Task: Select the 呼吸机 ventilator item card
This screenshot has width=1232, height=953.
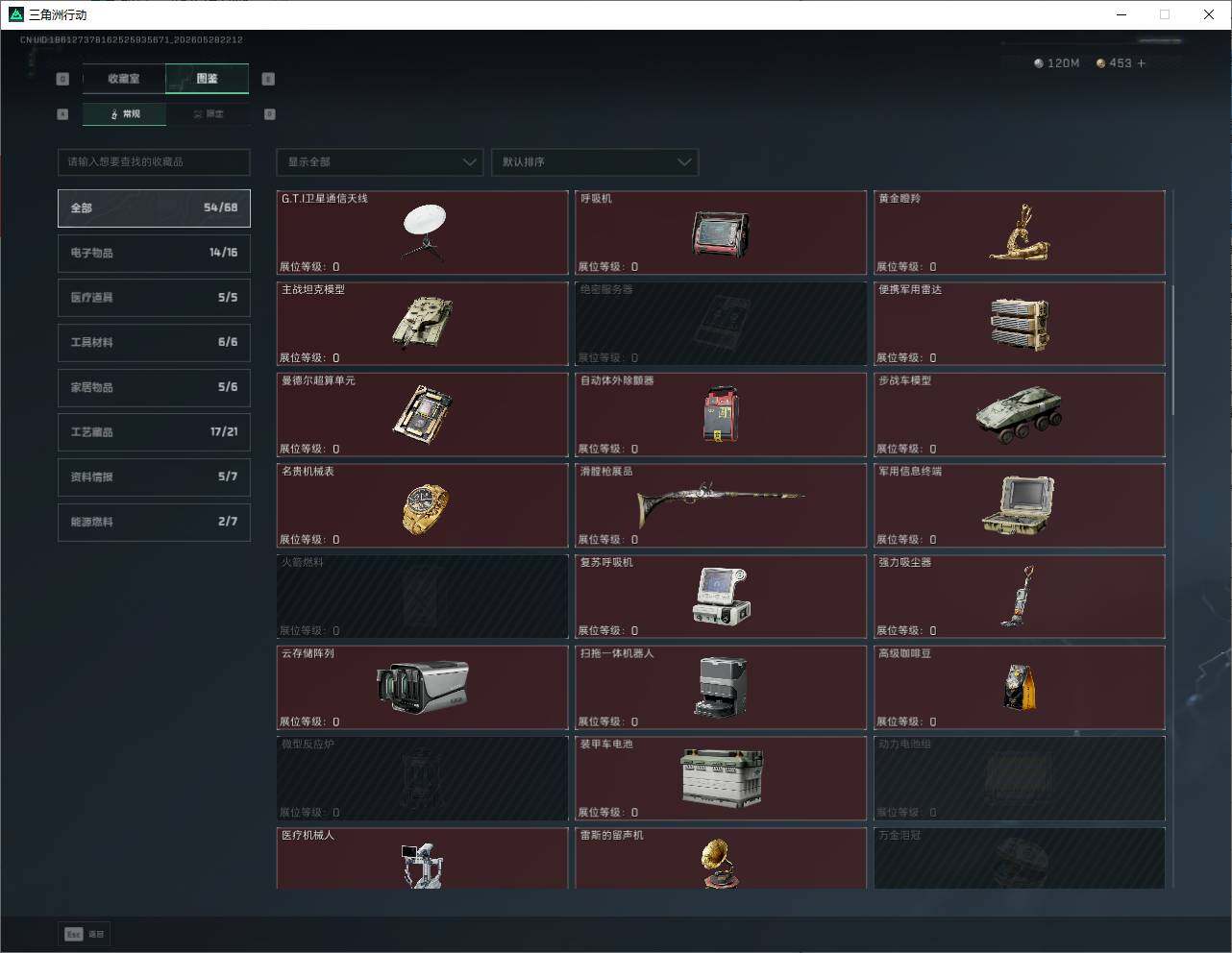Action: pyautogui.click(x=721, y=232)
